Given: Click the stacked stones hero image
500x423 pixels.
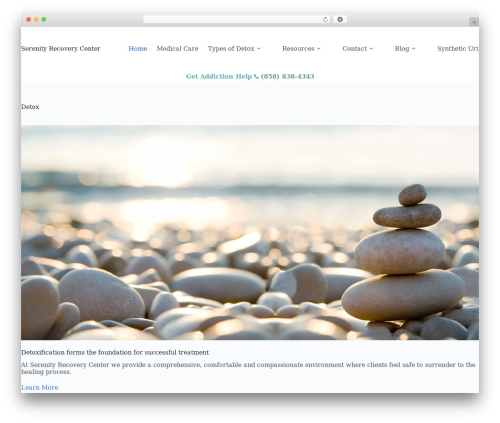Looking at the screenshot, I should [x=250, y=233].
